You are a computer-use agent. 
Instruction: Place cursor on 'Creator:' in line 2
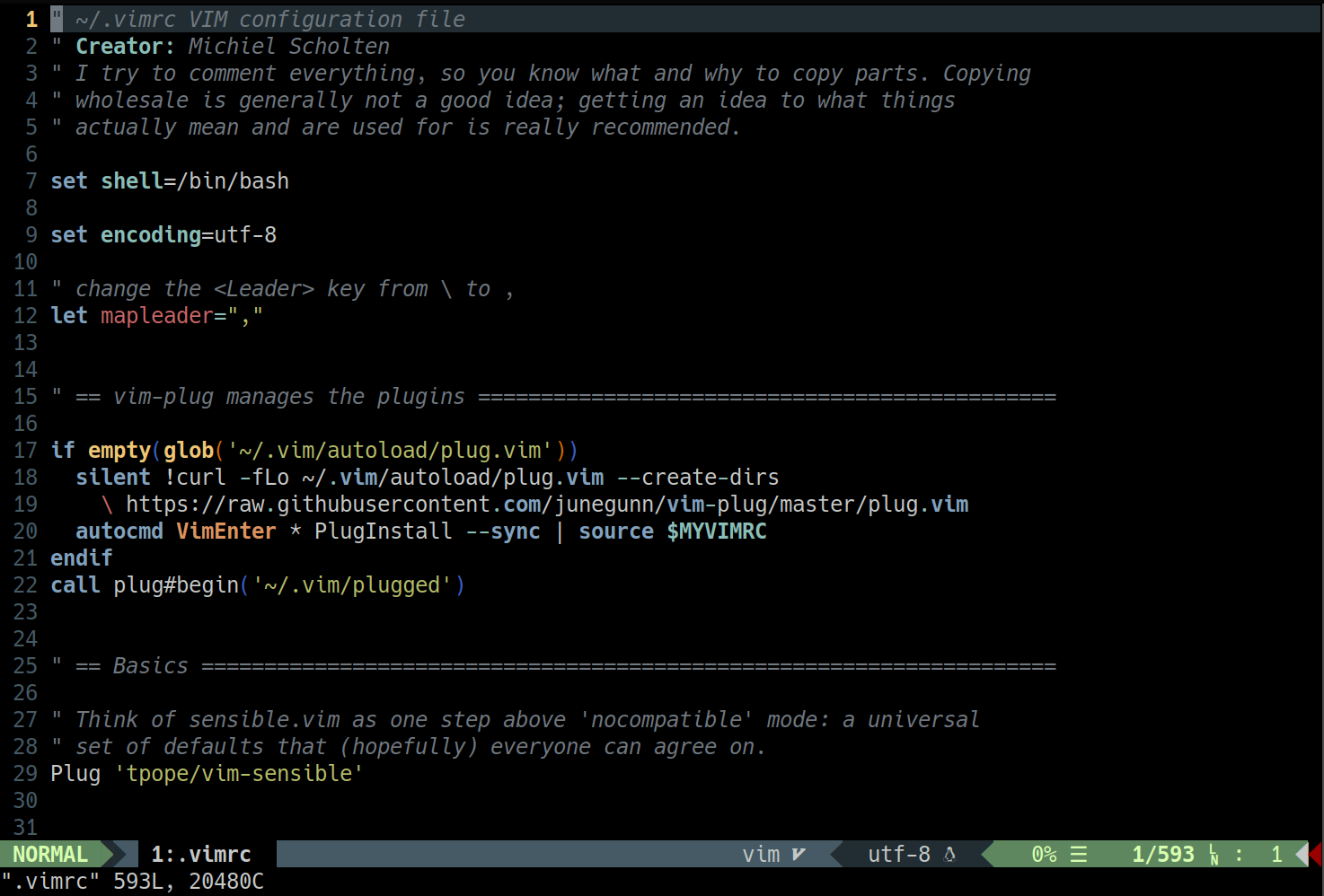126,47
